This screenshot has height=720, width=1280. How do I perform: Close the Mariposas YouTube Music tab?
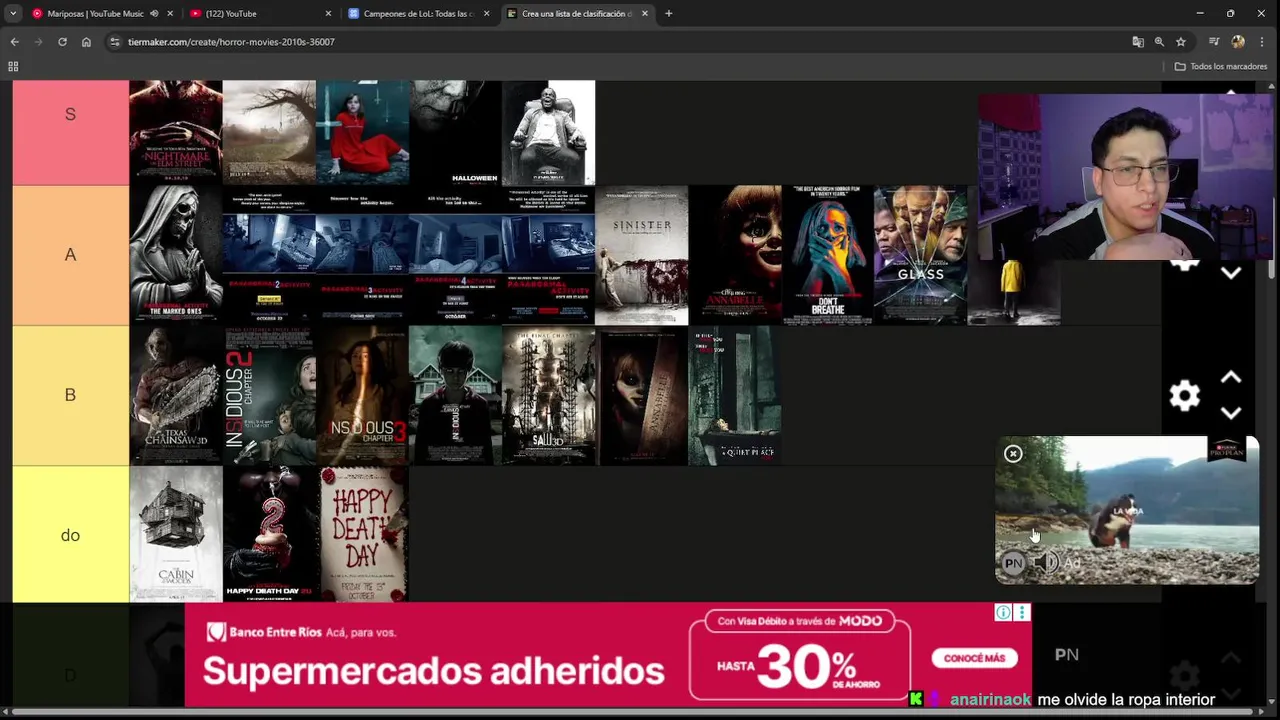point(170,14)
